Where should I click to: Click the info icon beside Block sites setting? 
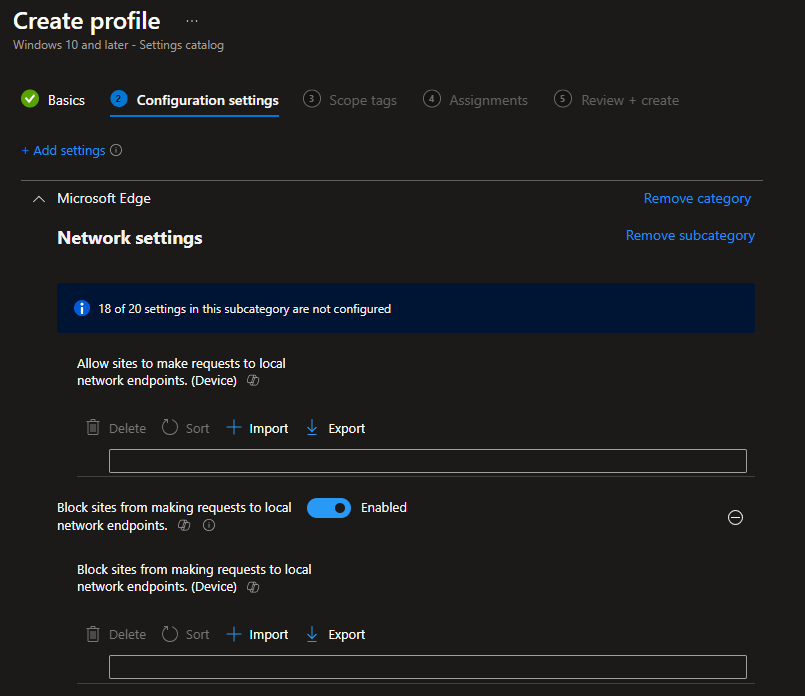(209, 525)
